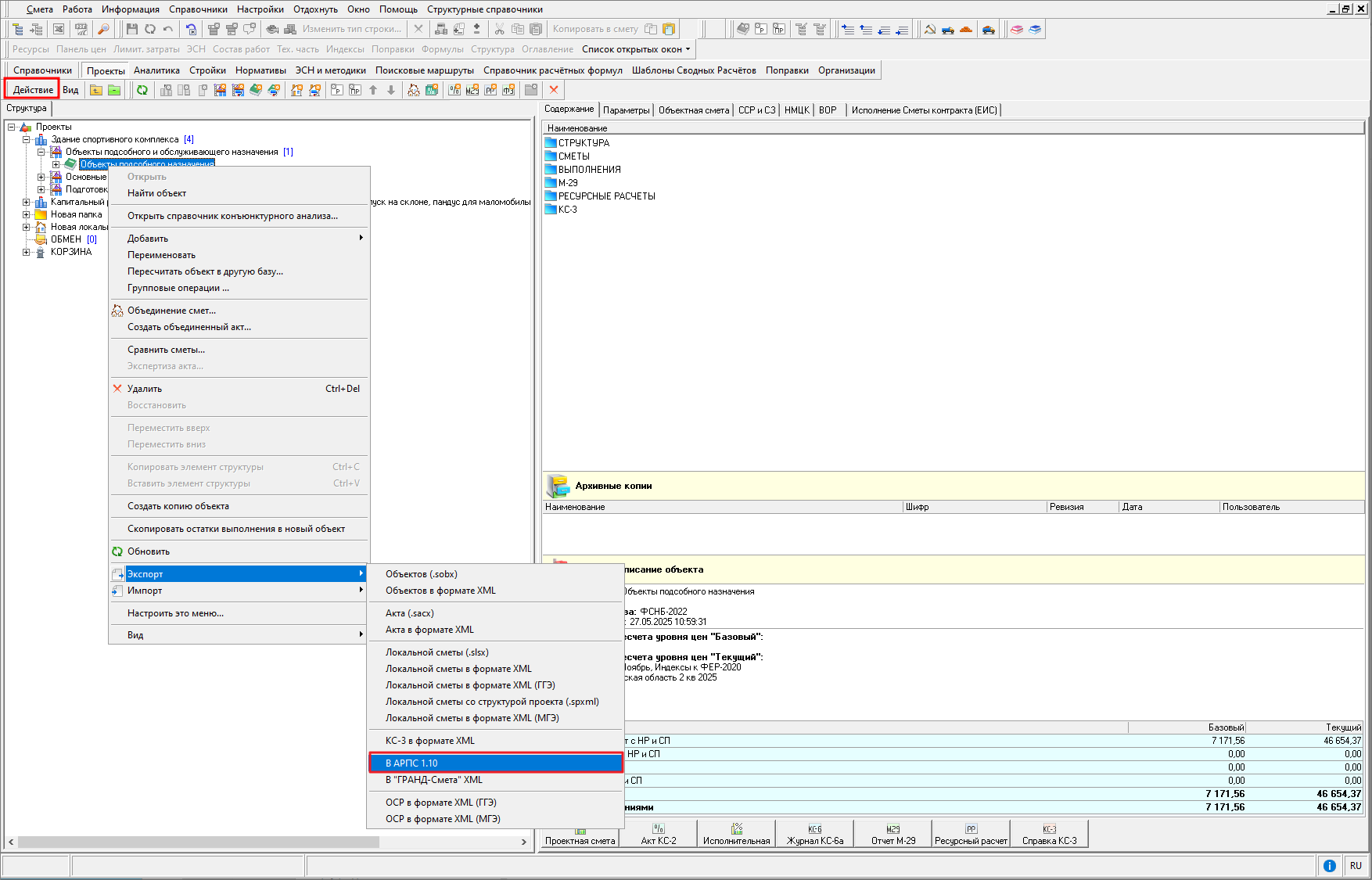Click the Шифр column header in Архивные копии
This screenshot has height=880, width=1372.
coord(975,507)
